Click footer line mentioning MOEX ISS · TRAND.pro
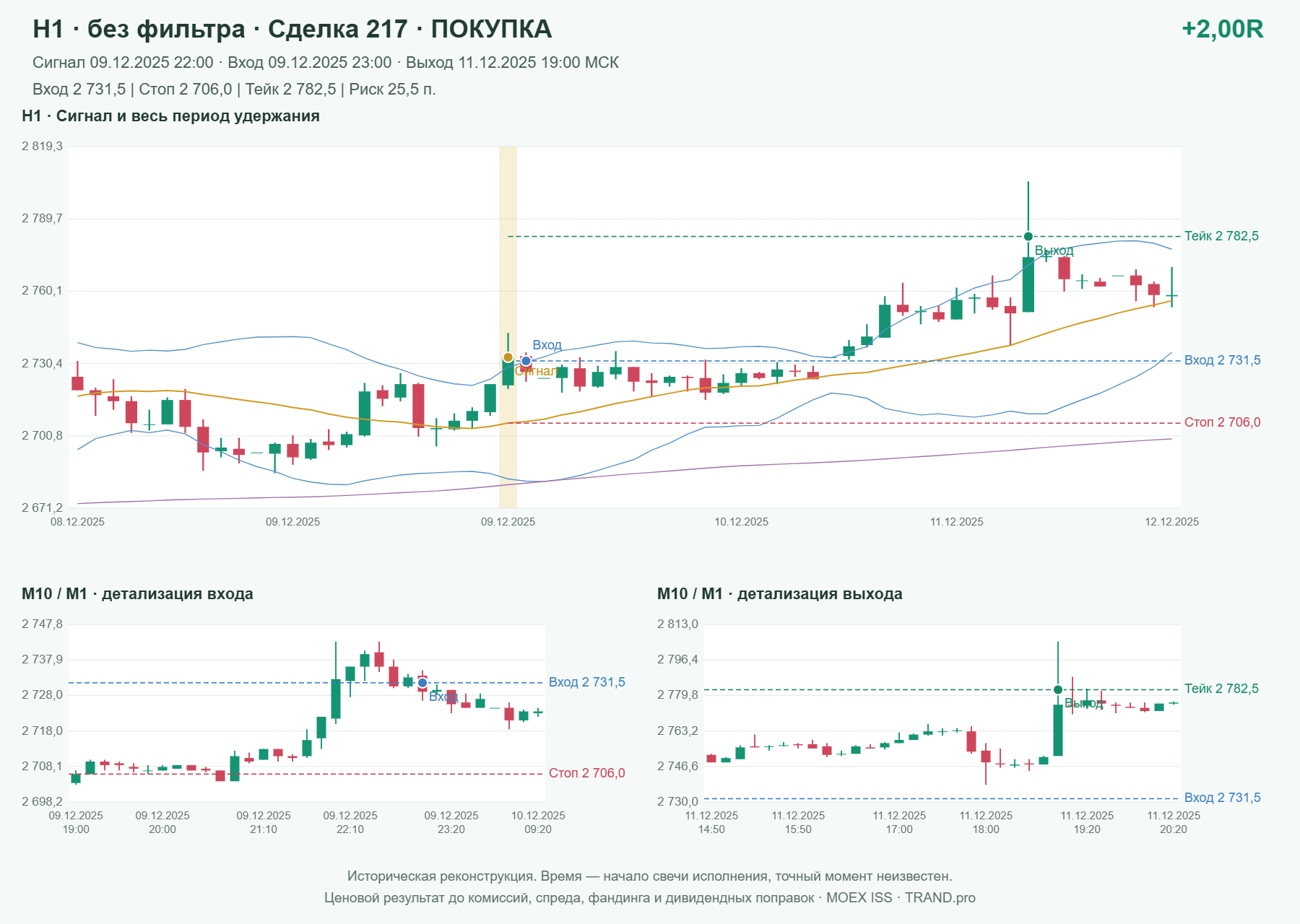Screen dimensions: 1300x924 [x=650, y=898]
